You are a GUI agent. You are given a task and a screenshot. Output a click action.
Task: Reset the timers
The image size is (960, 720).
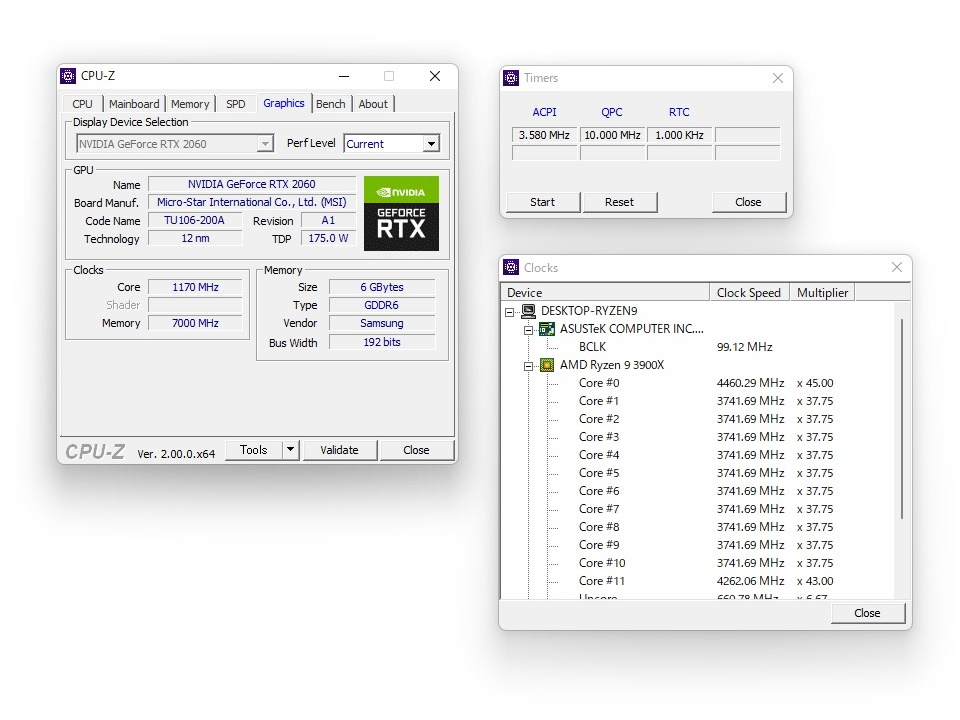tap(620, 202)
